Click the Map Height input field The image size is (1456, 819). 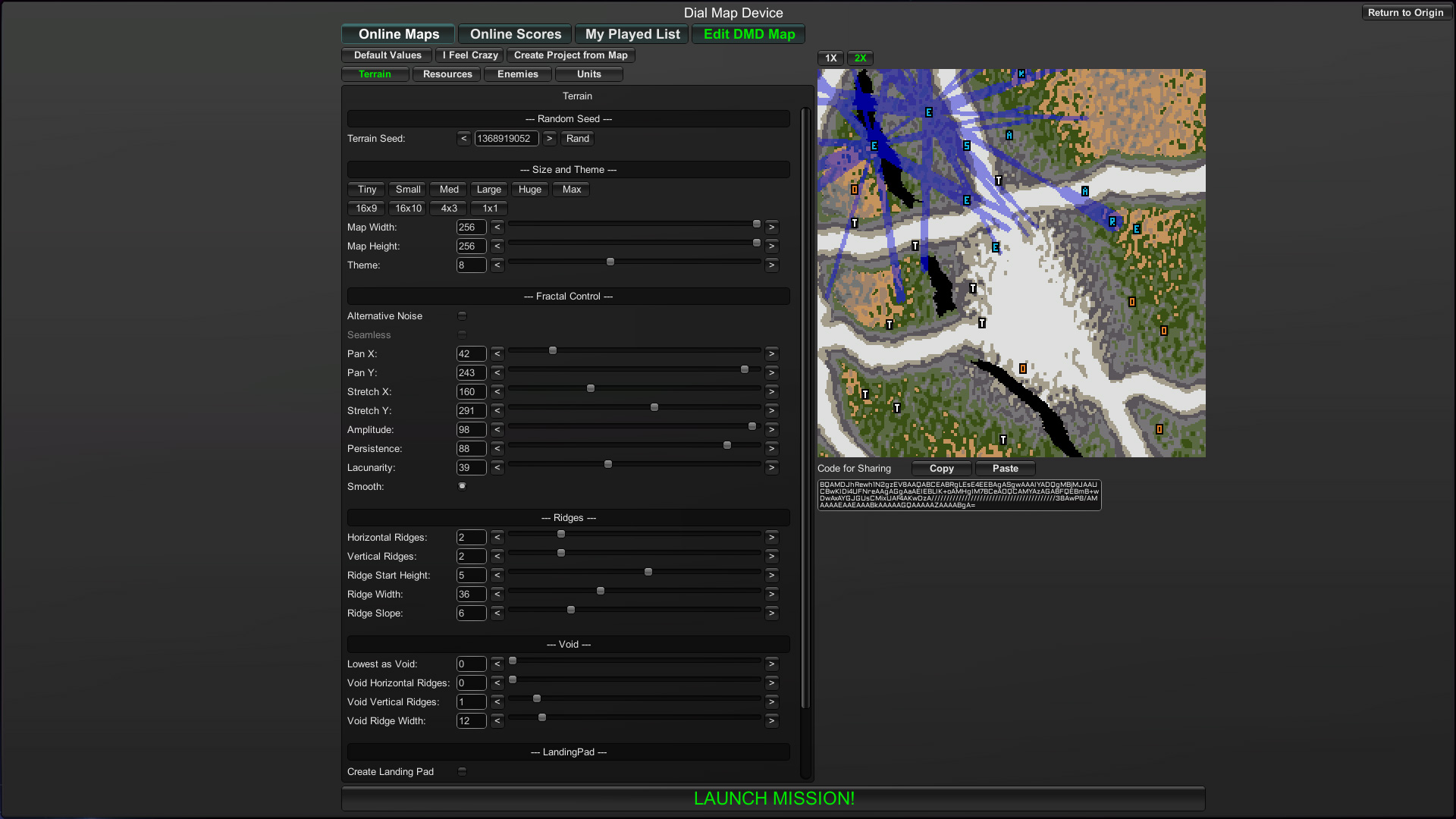pyautogui.click(x=471, y=246)
